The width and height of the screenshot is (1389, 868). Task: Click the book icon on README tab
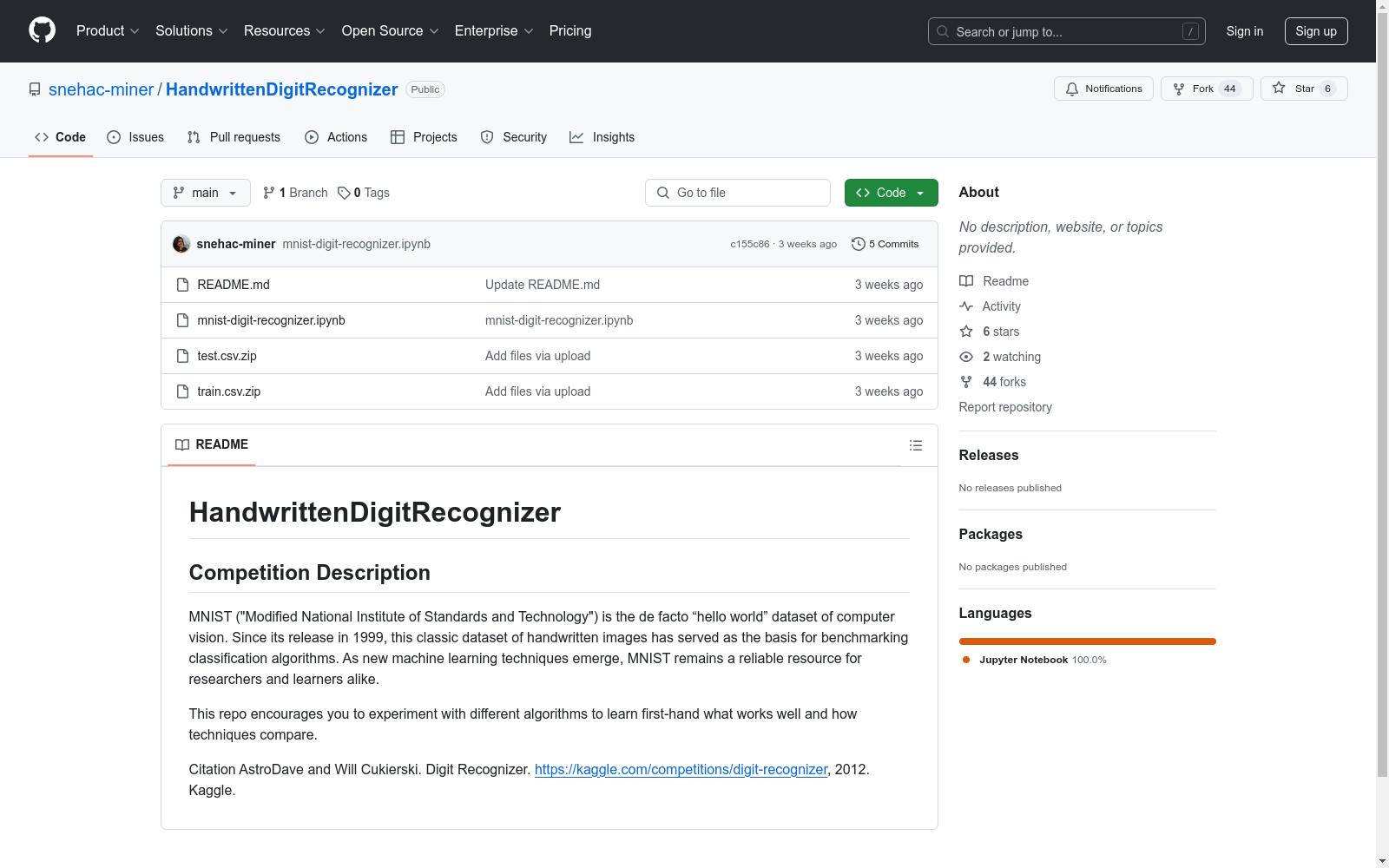click(182, 444)
